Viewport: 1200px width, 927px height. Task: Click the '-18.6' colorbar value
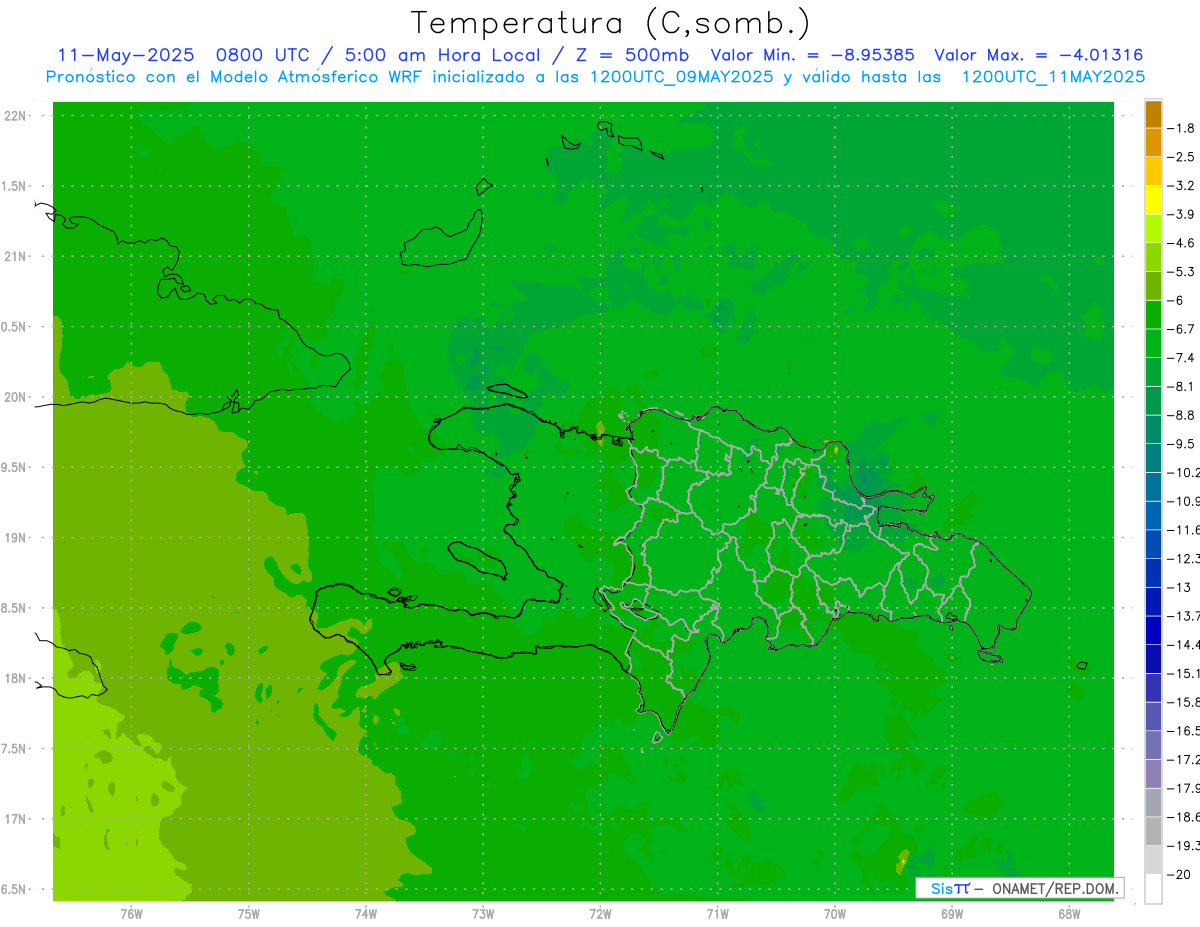click(1183, 817)
